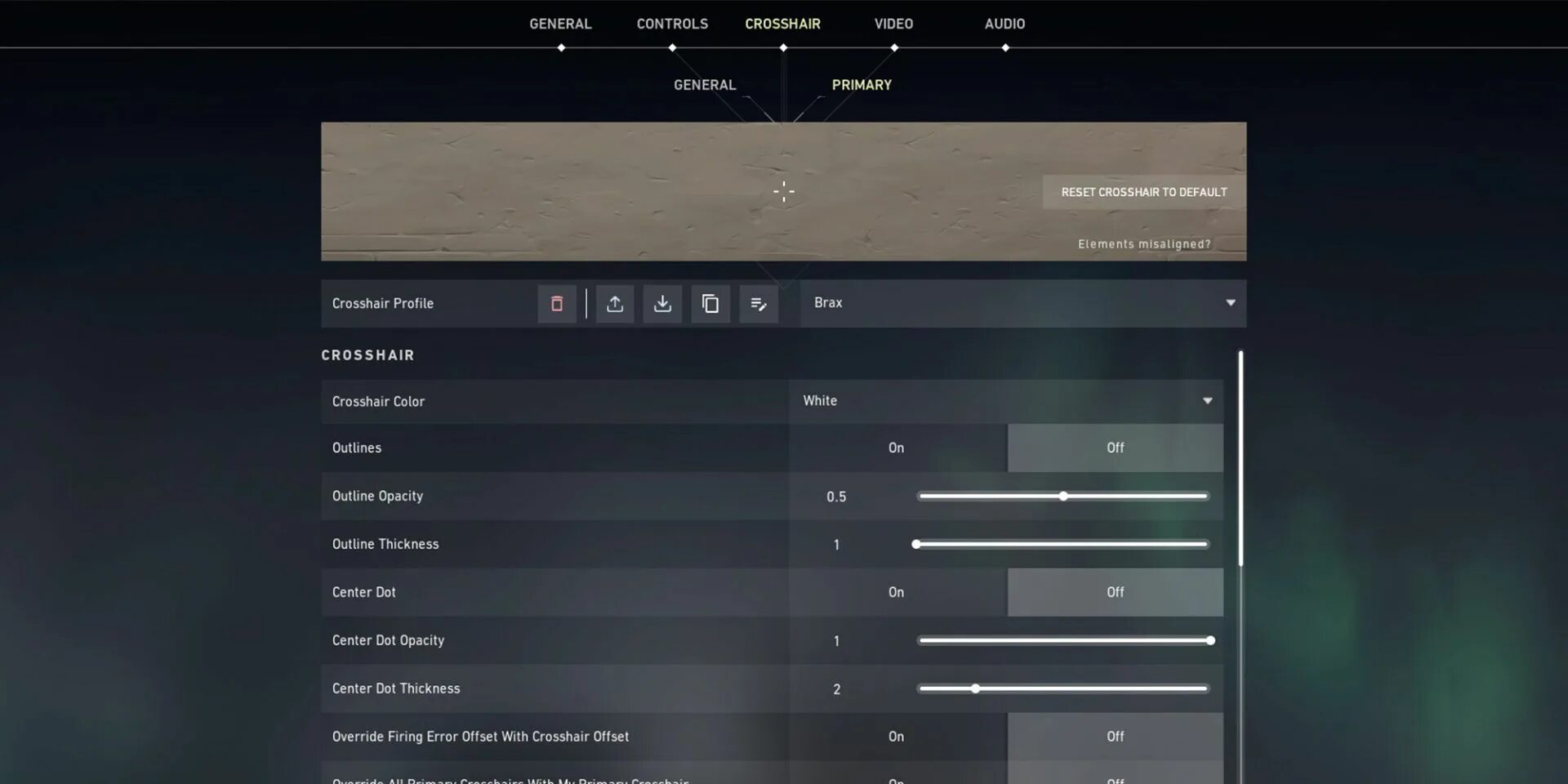Turn Outlines On
Viewport: 1568px width, 784px height.
tap(898, 448)
